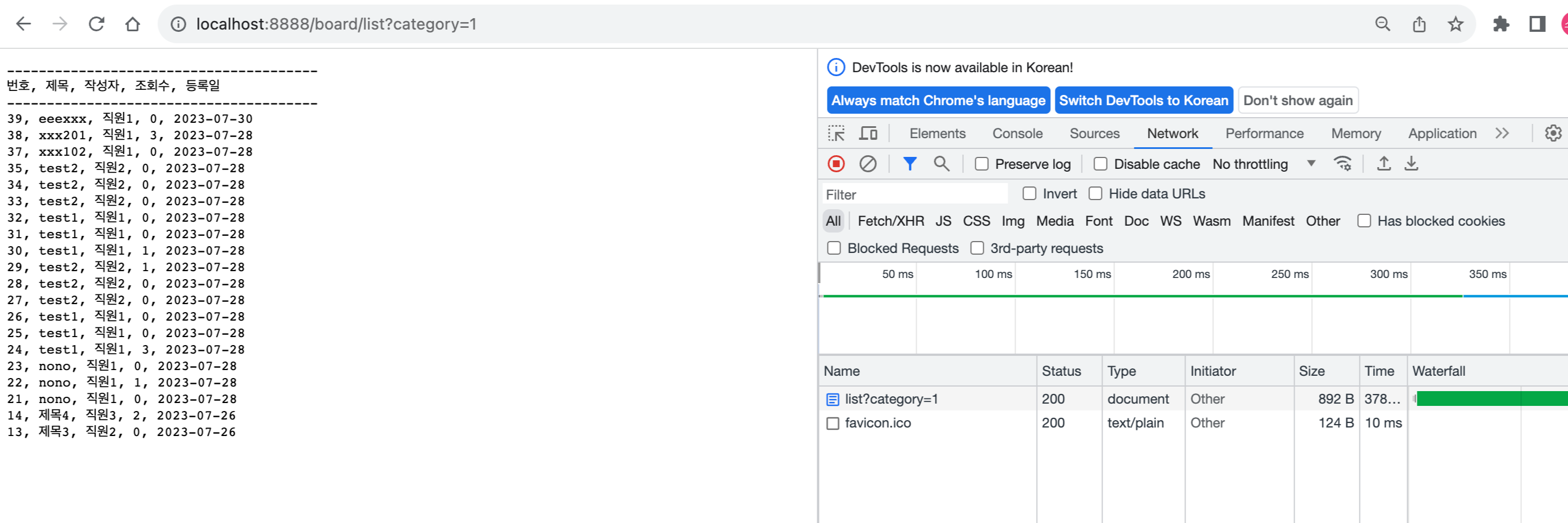Click the browser forward arrow

tap(60, 24)
